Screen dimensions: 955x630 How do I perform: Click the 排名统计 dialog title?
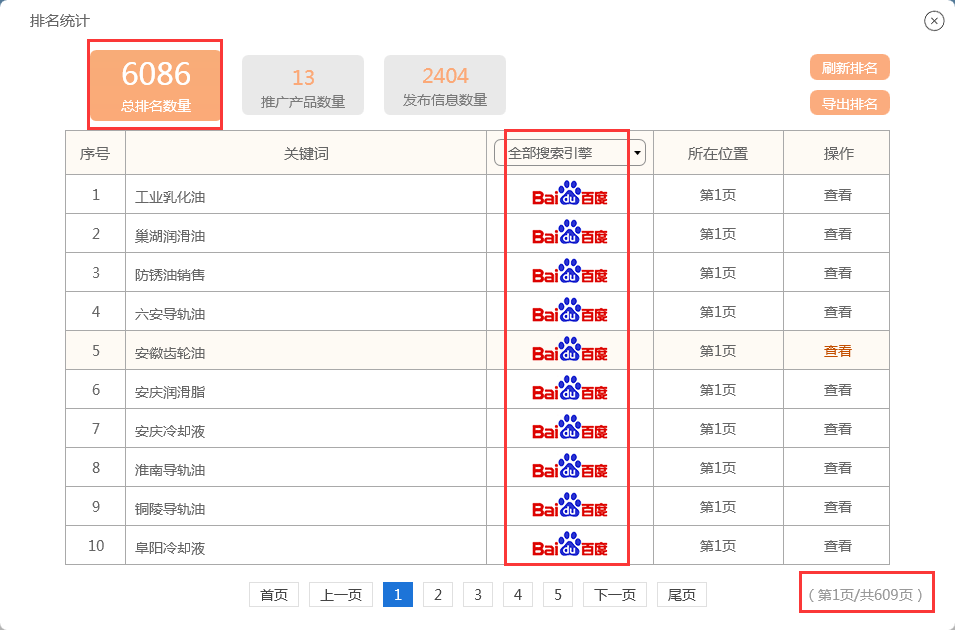click(x=60, y=21)
